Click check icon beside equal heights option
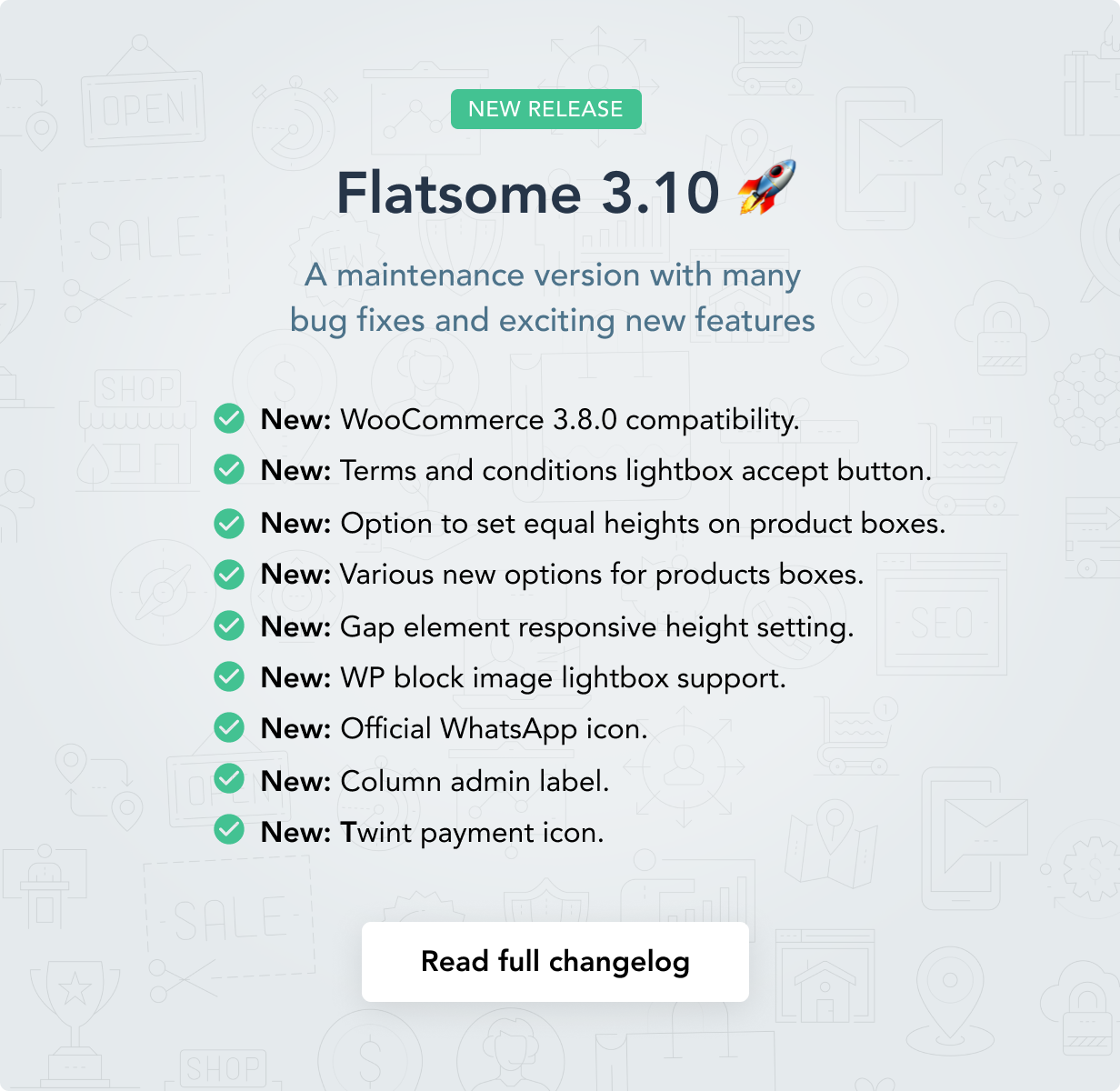This screenshot has width=1120, height=1091. pyautogui.click(x=229, y=523)
